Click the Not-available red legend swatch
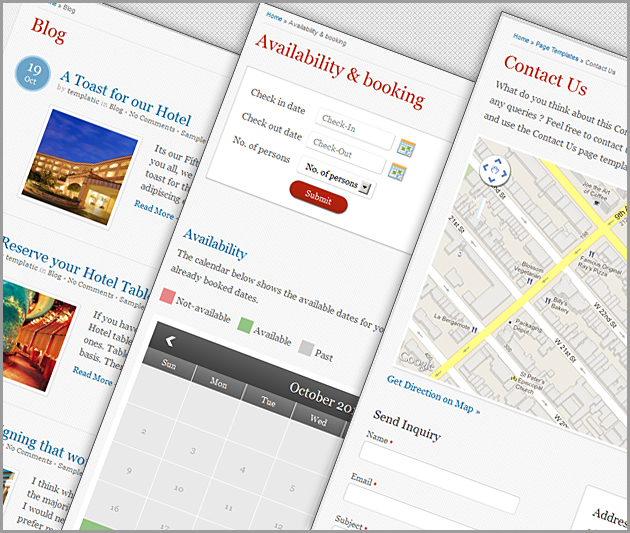 [167, 296]
